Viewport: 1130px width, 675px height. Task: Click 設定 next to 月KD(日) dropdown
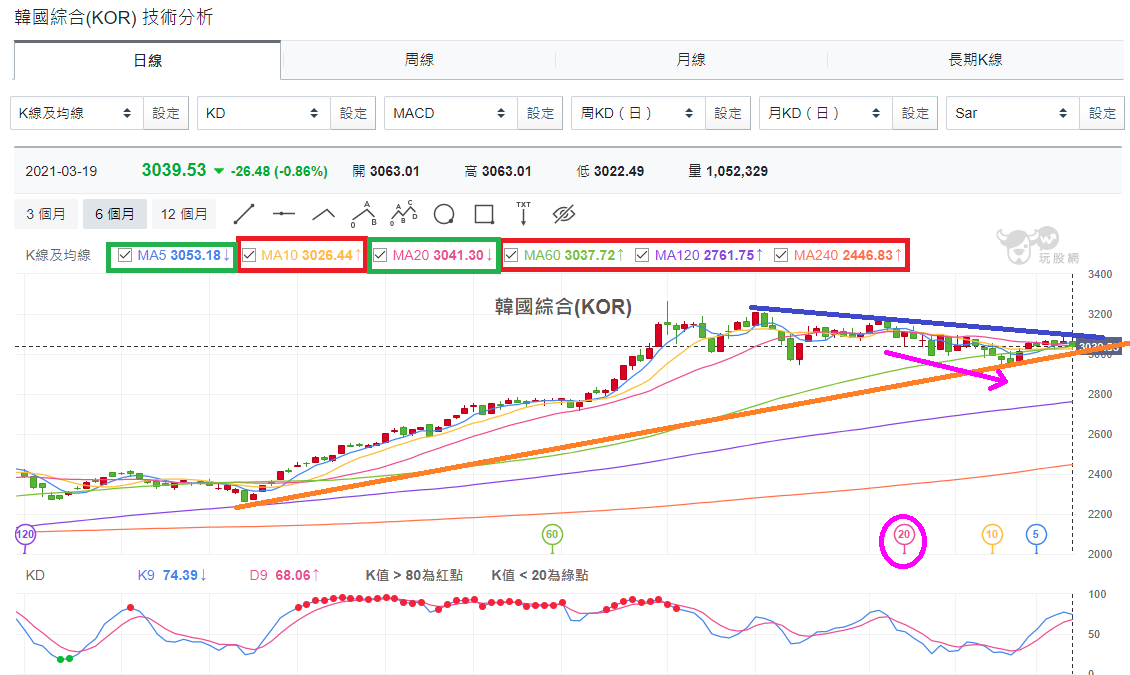coord(915,113)
